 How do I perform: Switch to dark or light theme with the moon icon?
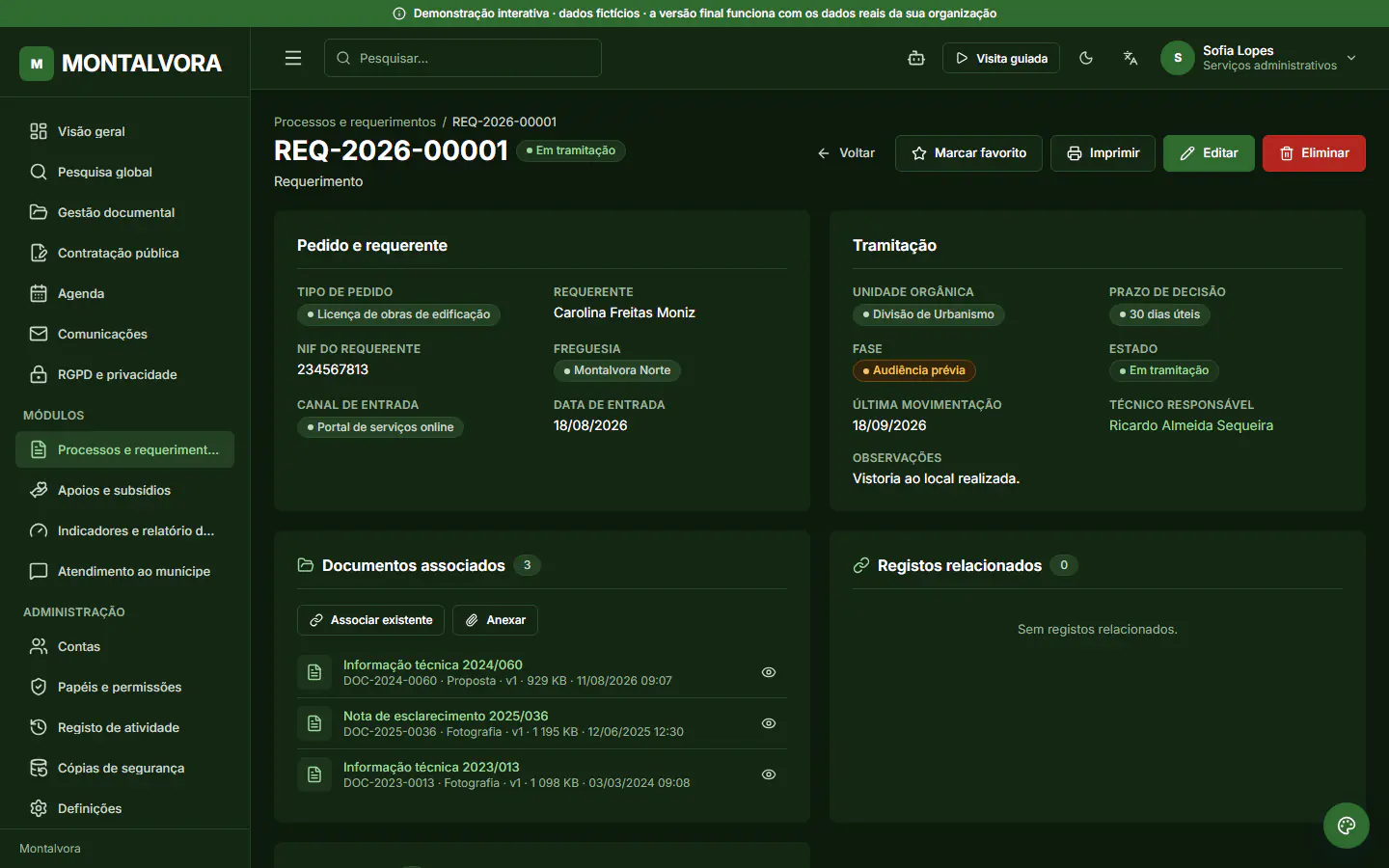1086,58
